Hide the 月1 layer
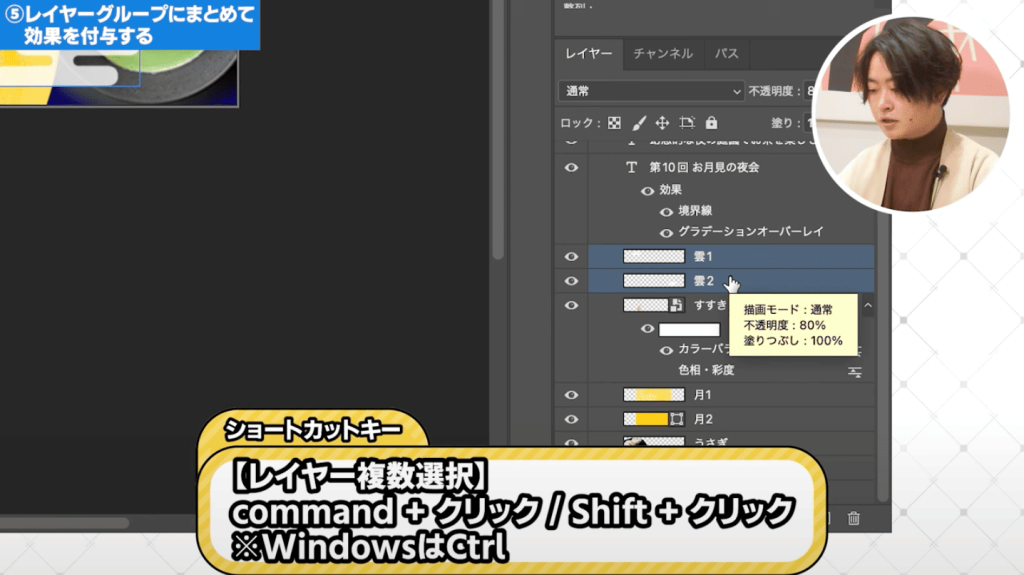This screenshot has width=1024, height=575. click(x=571, y=395)
